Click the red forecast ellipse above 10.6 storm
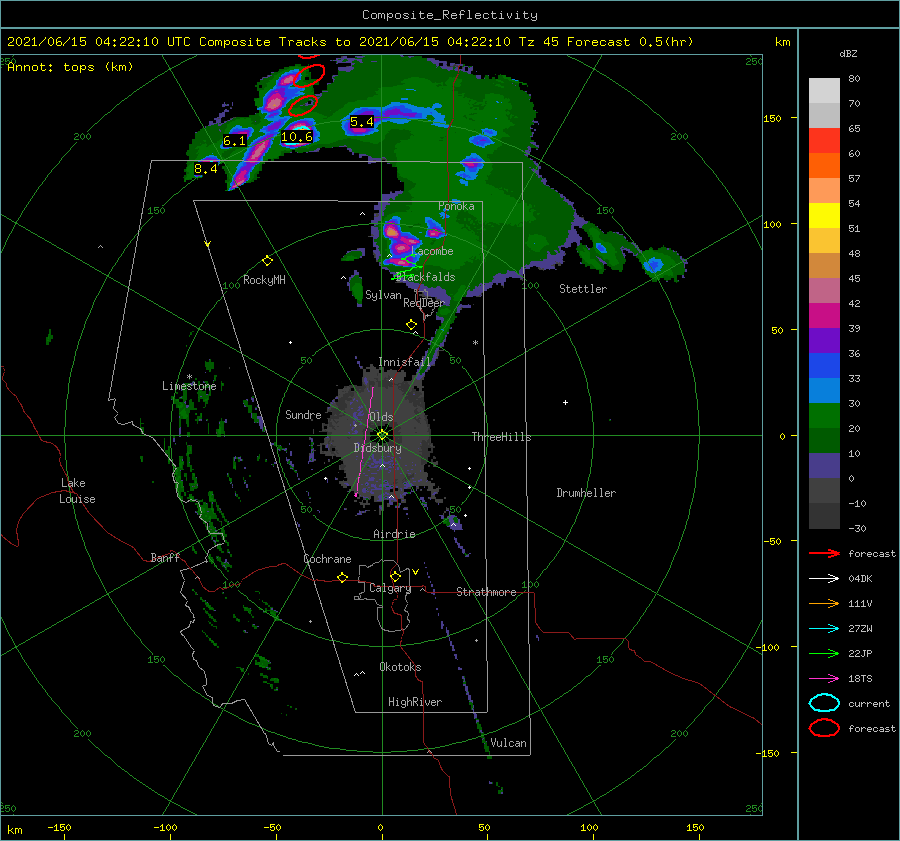The width and height of the screenshot is (900, 841). point(302,106)
